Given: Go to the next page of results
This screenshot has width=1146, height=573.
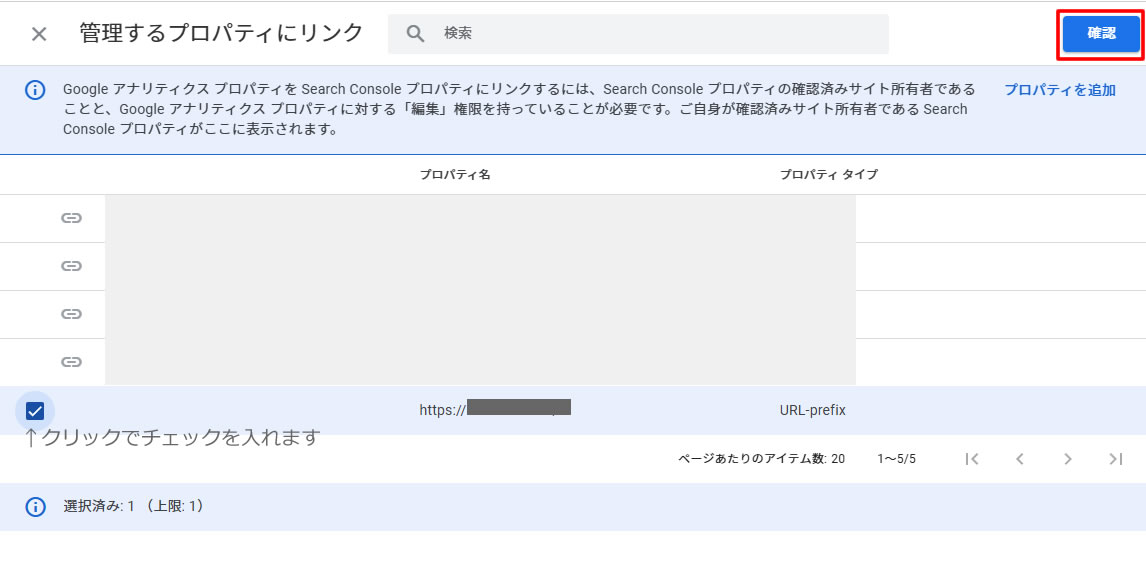Looking at the screenshot, I should [1068, 459].
